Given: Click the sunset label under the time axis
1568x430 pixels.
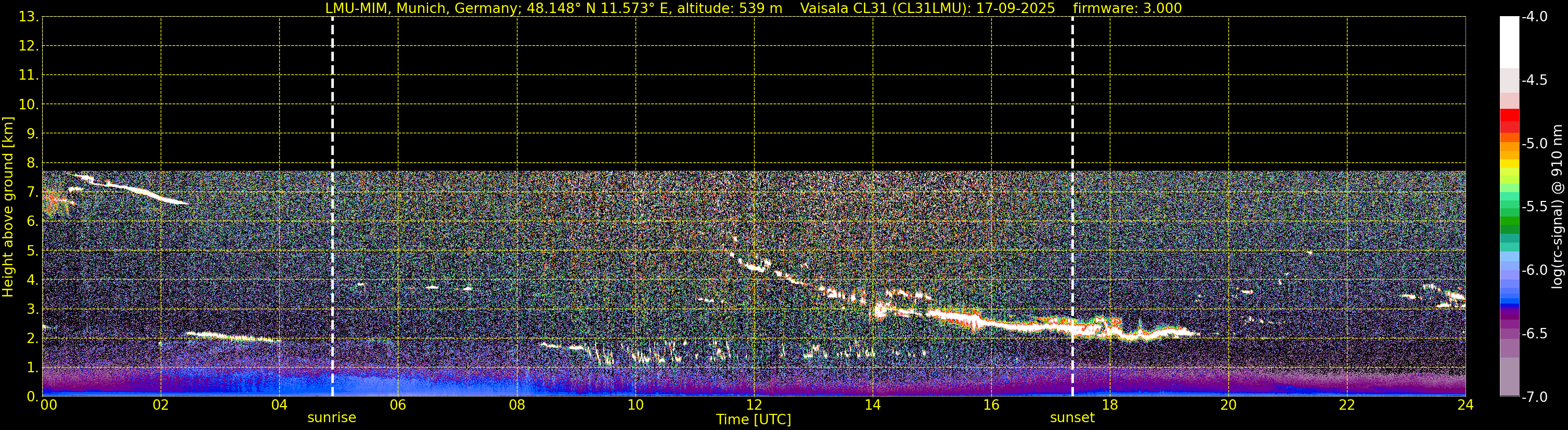Looking at the screenshot, I should pyautogui.click(x=1072, y=418).
